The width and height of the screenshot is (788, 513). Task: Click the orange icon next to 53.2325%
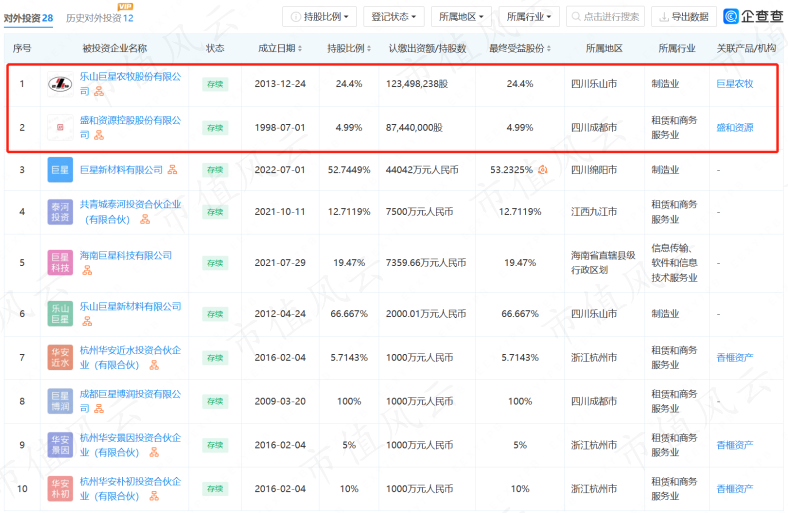[x=543, y=170]
